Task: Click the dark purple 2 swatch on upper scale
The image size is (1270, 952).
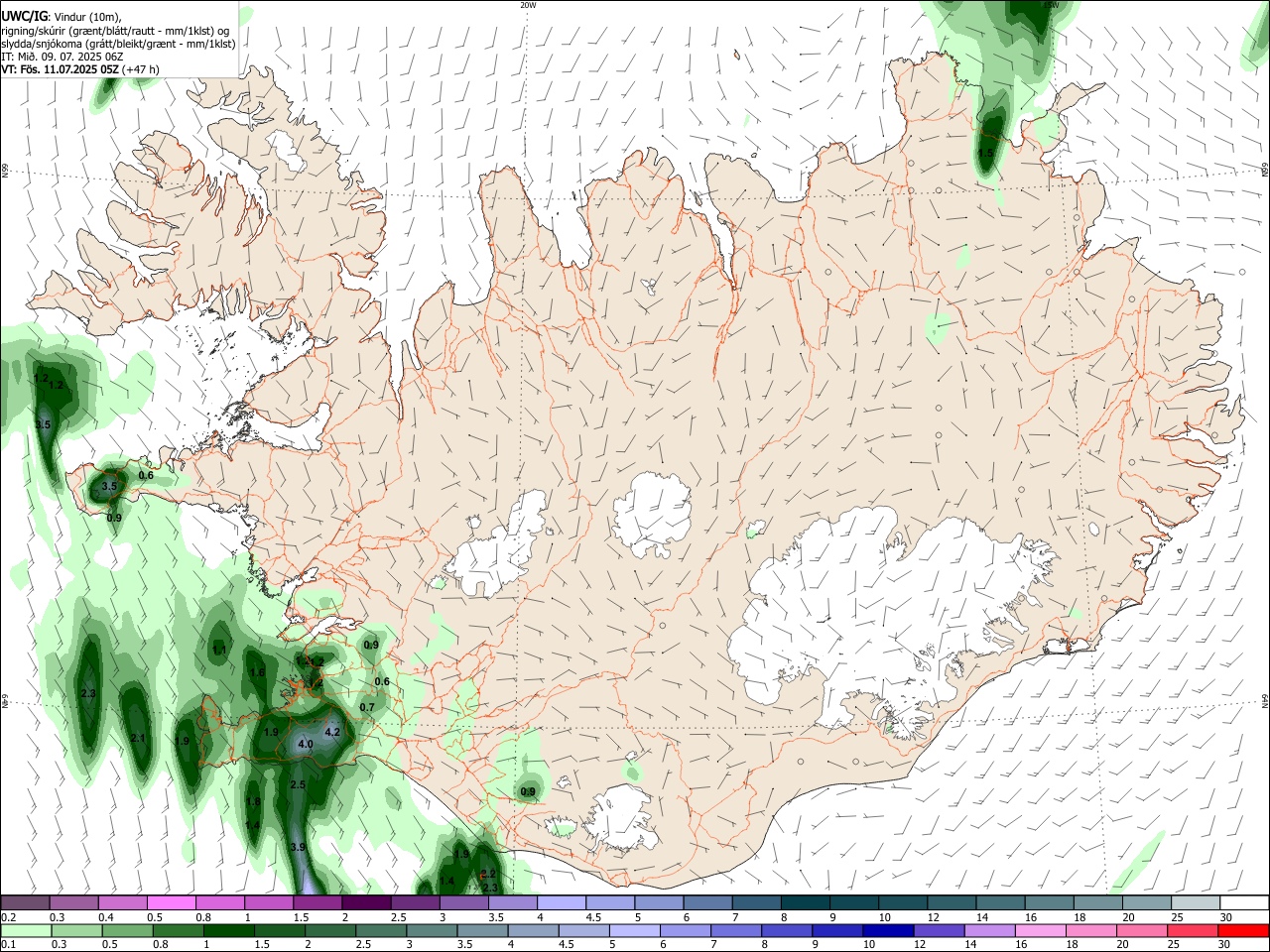Action: click(x=366, y=903)
